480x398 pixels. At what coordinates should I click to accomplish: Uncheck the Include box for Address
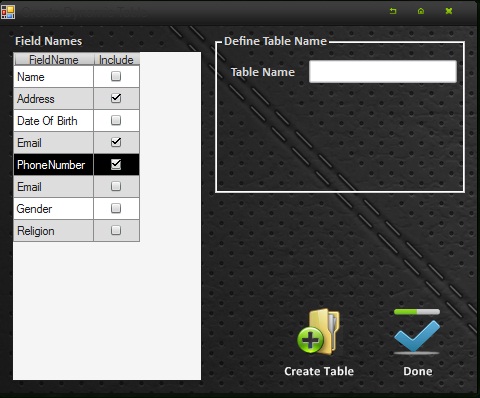pos(116,98)
